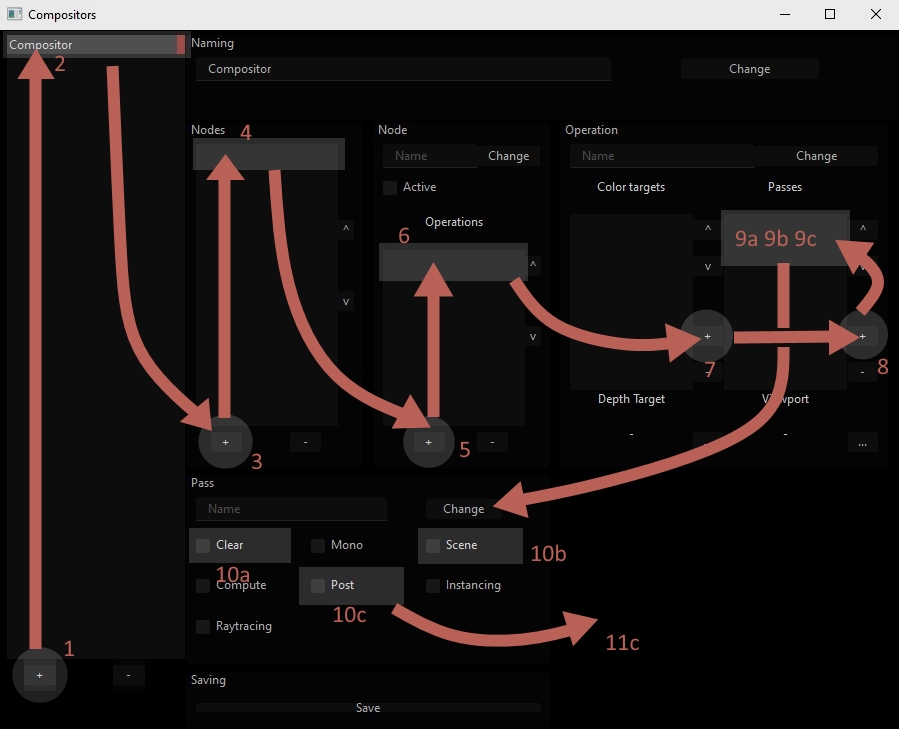Click the Pass Name input field

(291, 509)
